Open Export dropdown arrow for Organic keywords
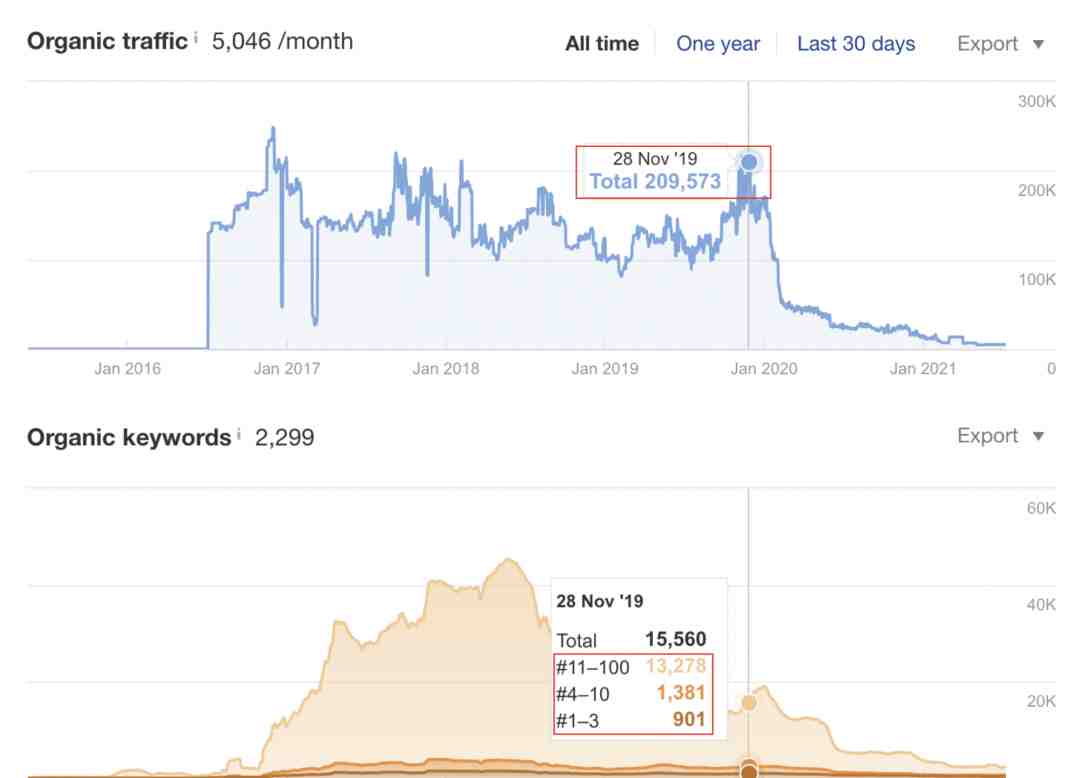Viewport: 1080px width, 778px height. click(1039, 436)
